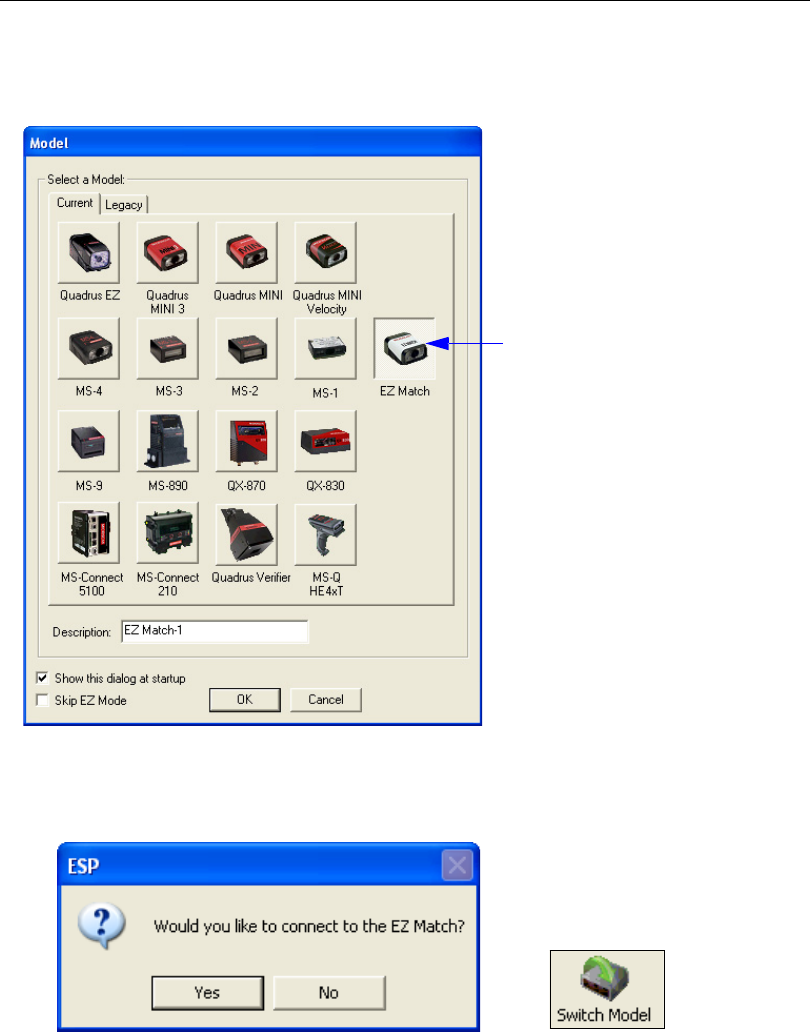Pick the MS-890 scanner icon
The image size is (810, 1032).
click(x=168, y=441)
